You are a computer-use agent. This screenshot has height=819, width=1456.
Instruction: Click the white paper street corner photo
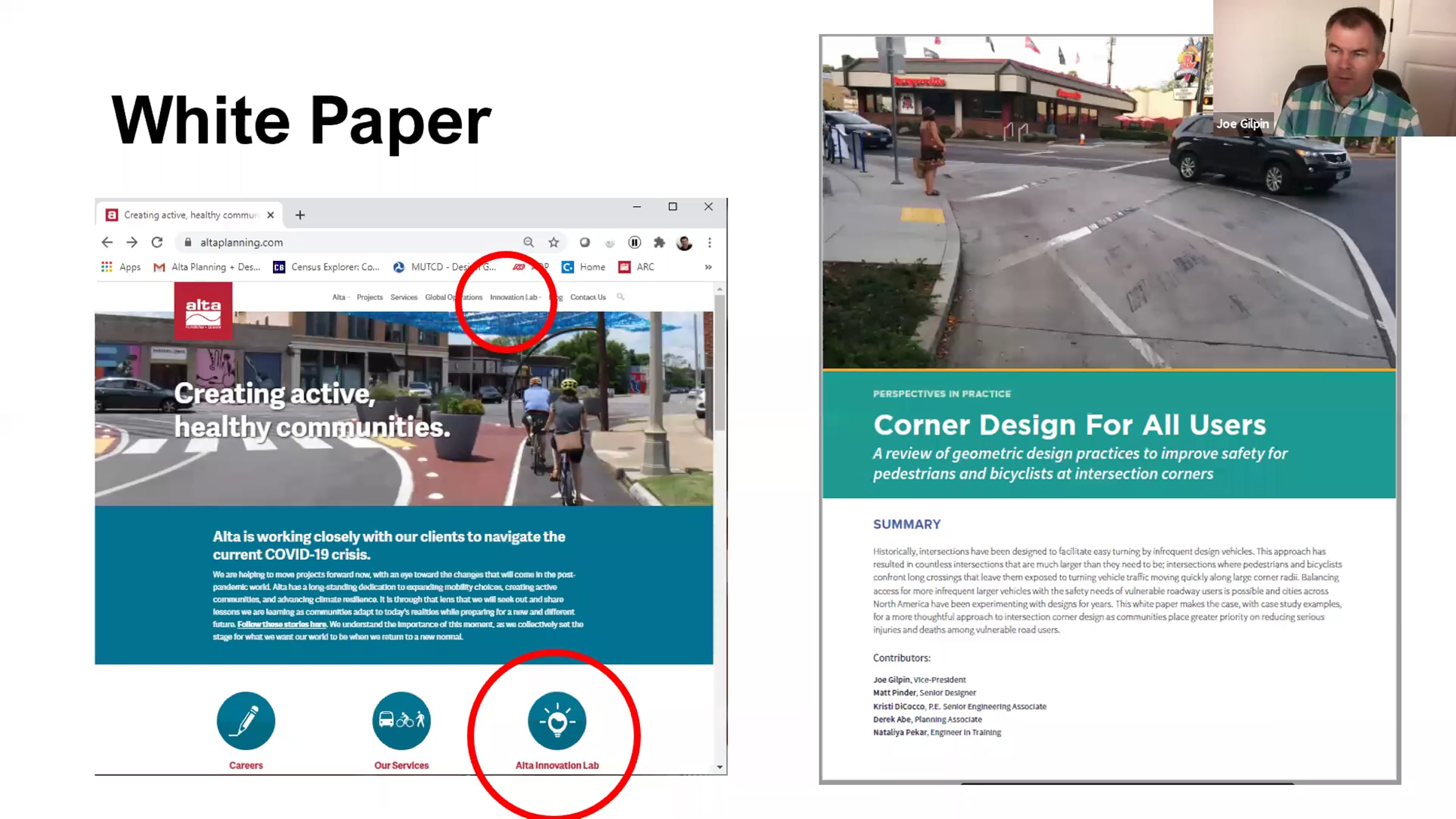click(1108, 202)
